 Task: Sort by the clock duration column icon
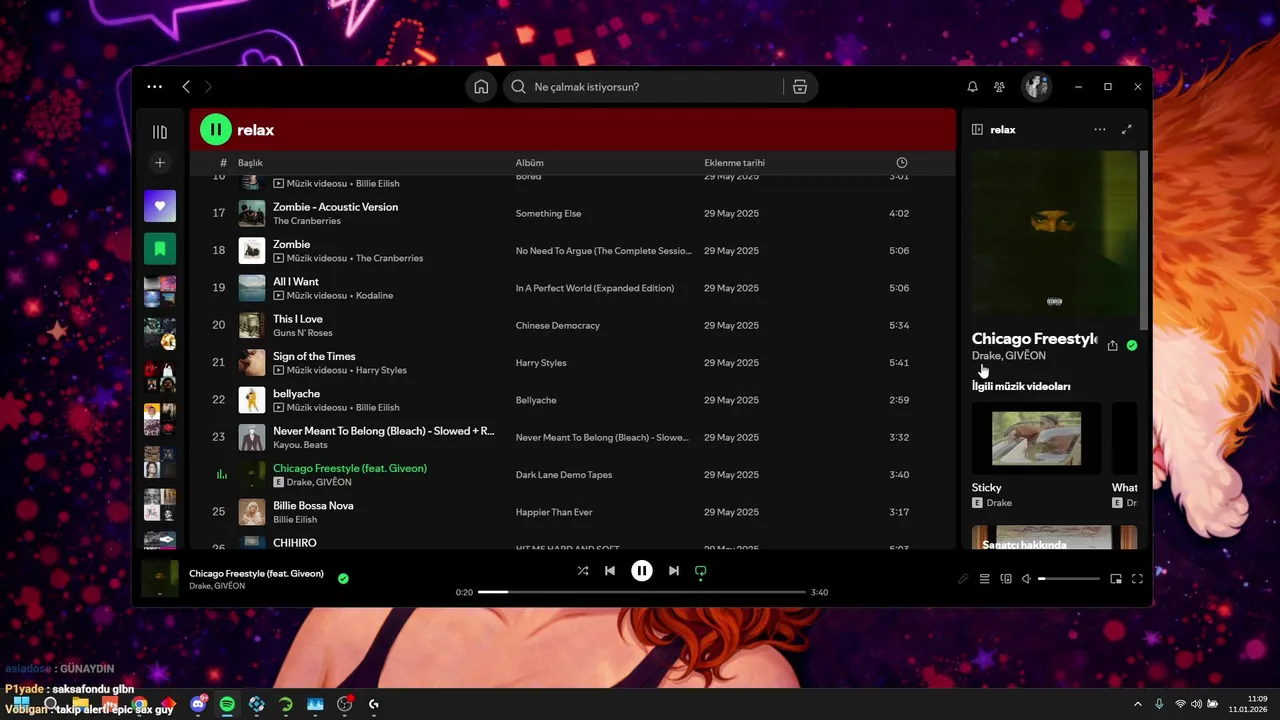[902, 163]
